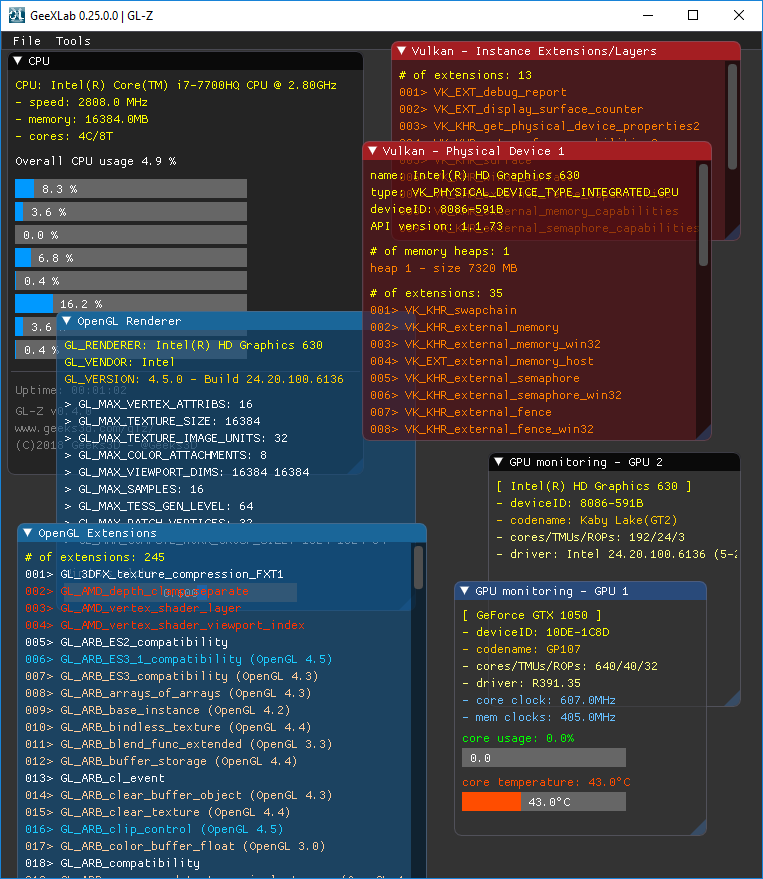
Task: Maximize the GeeXLab window
Action: [693, 15]
